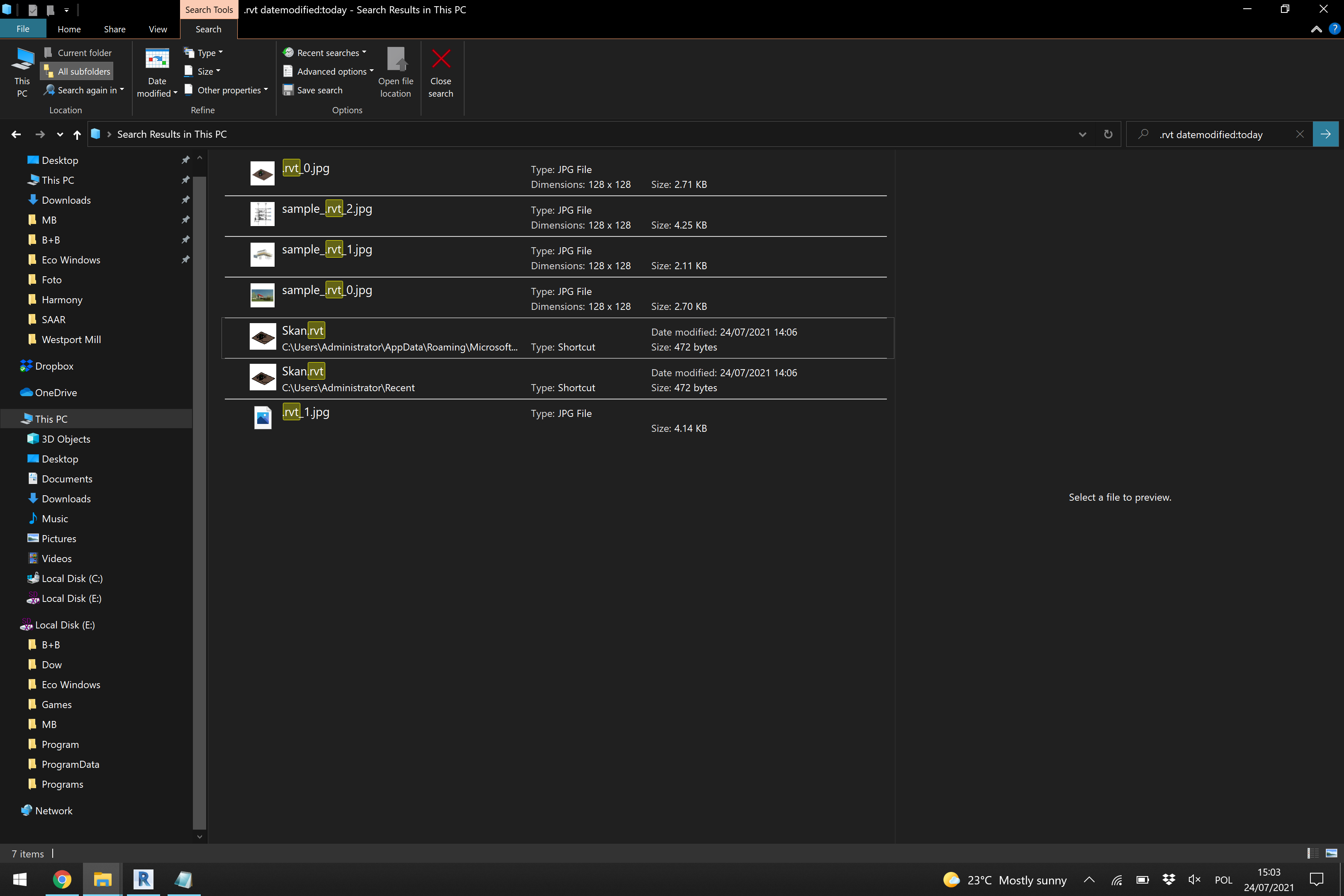The image size is (1344, 896).
Task: Open the View ribbon tab
Action: (158, 29)
